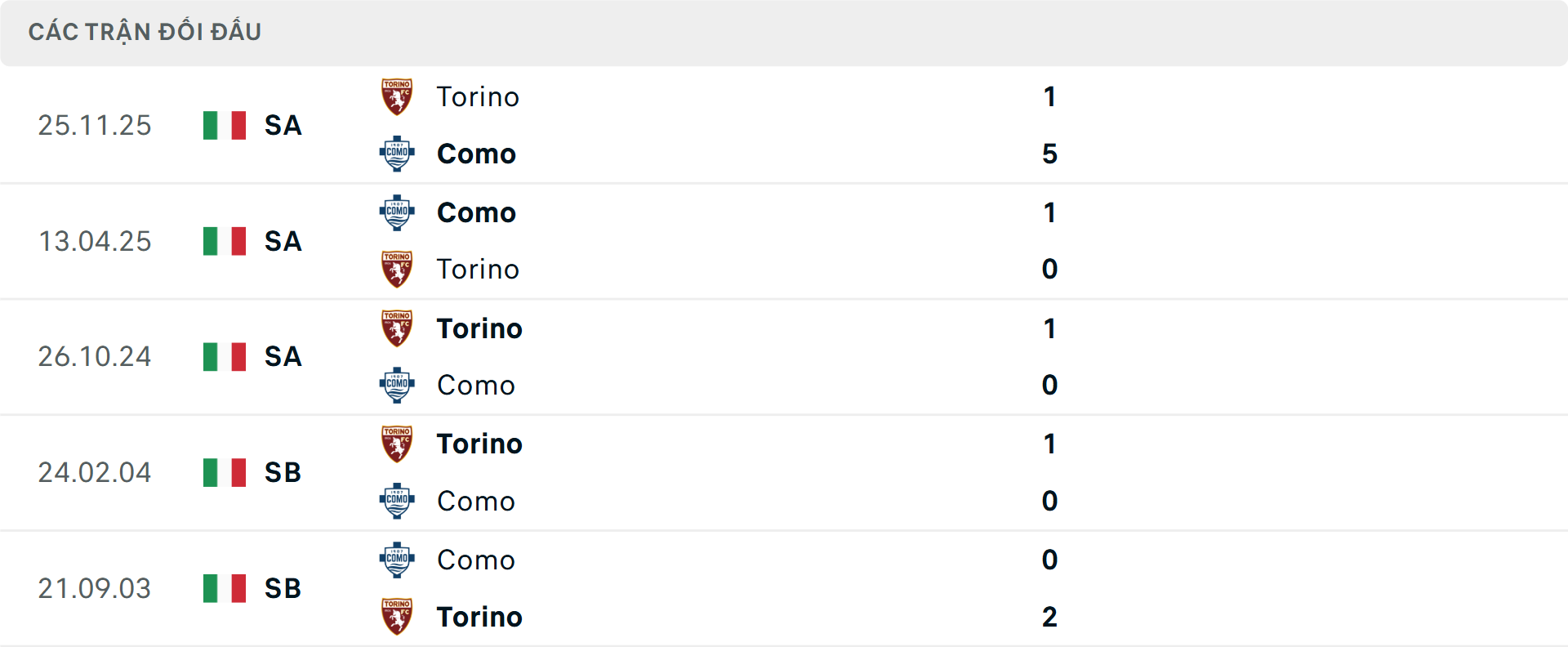This screenshot has height=647, width=1568.
Task: Open the Torino team page link
Action: (479, 96)
